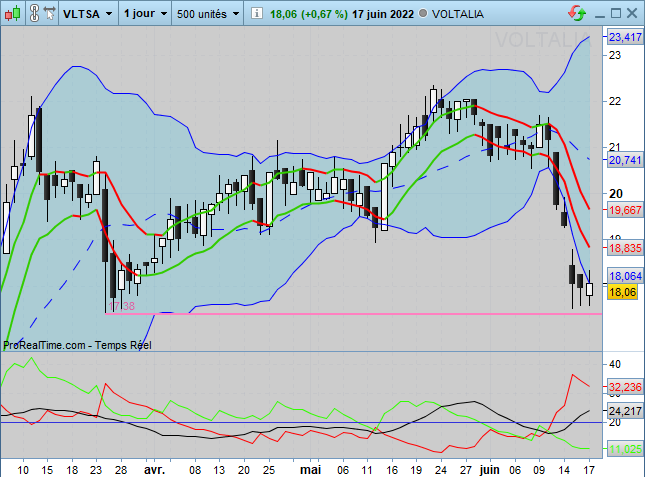645x477 pixels.
Task: Open the 500 unités dropdown
Action: (208, 14)
